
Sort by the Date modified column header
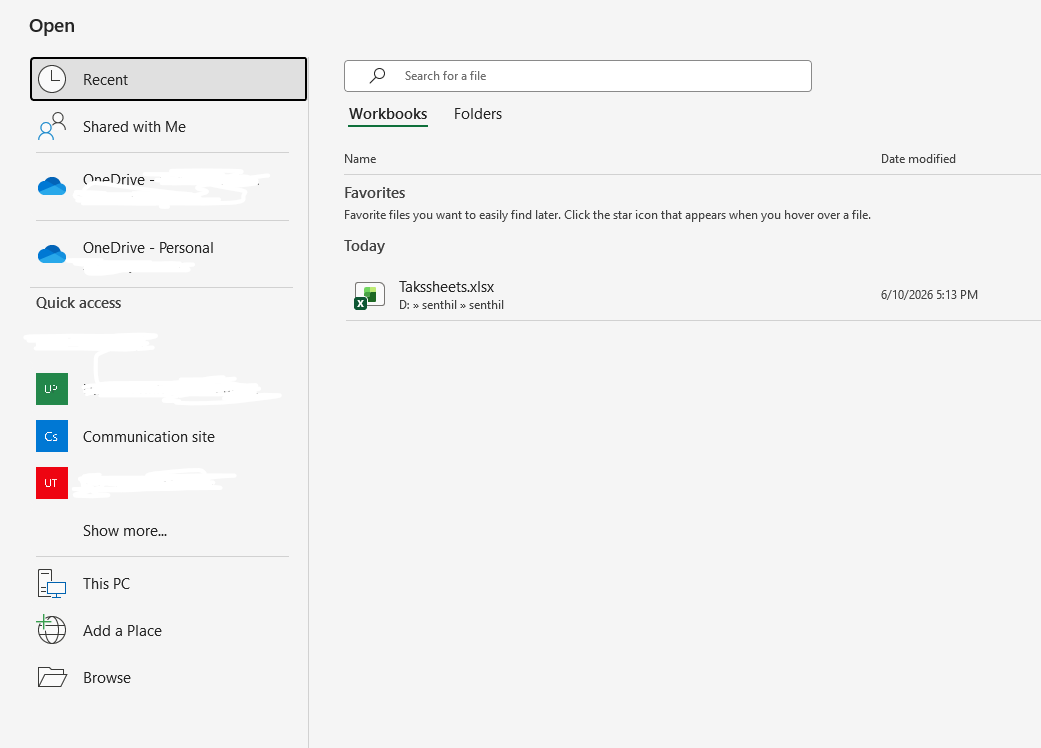tap(918, 159)
